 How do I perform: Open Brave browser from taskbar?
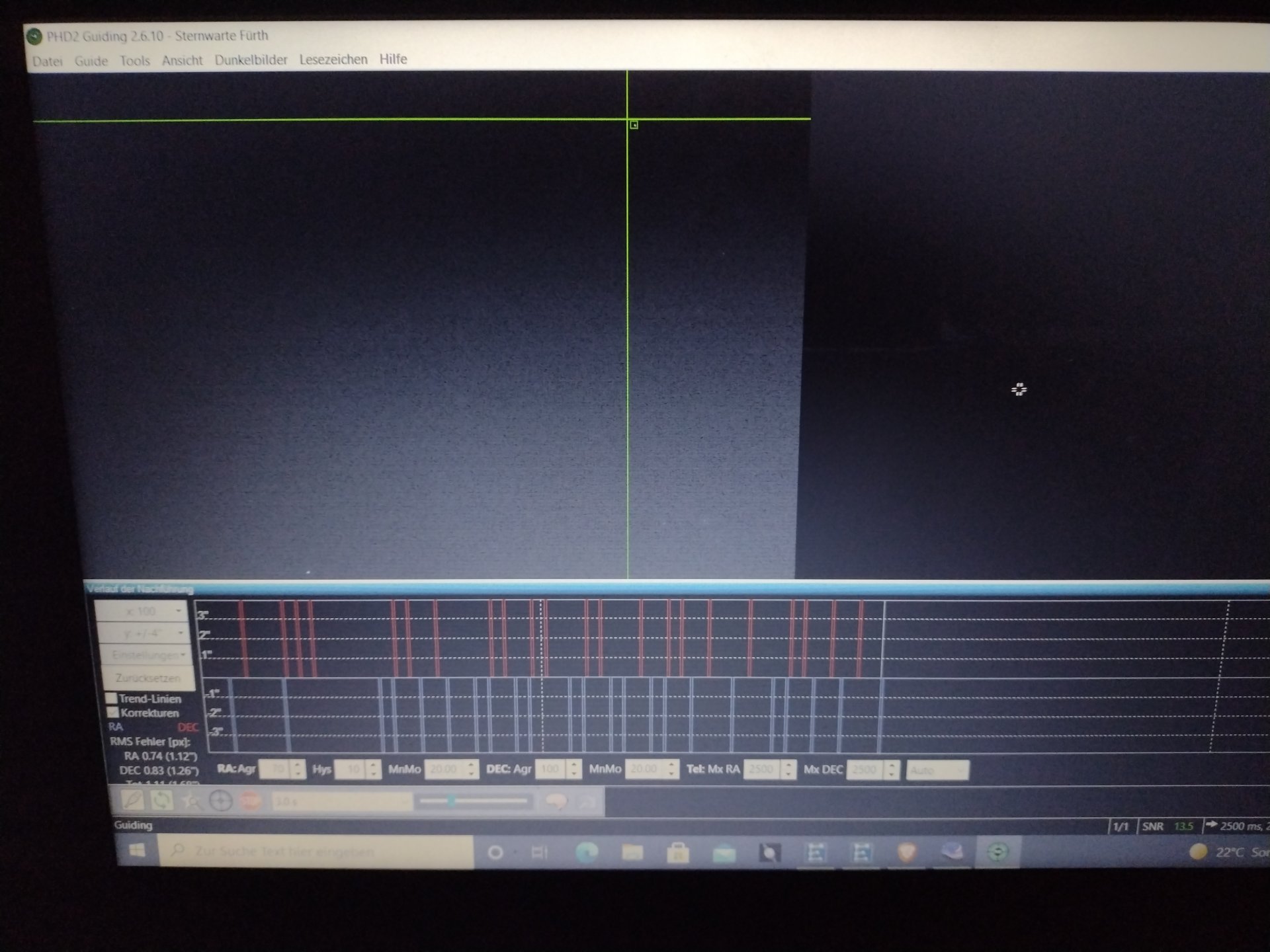point(906,852)
